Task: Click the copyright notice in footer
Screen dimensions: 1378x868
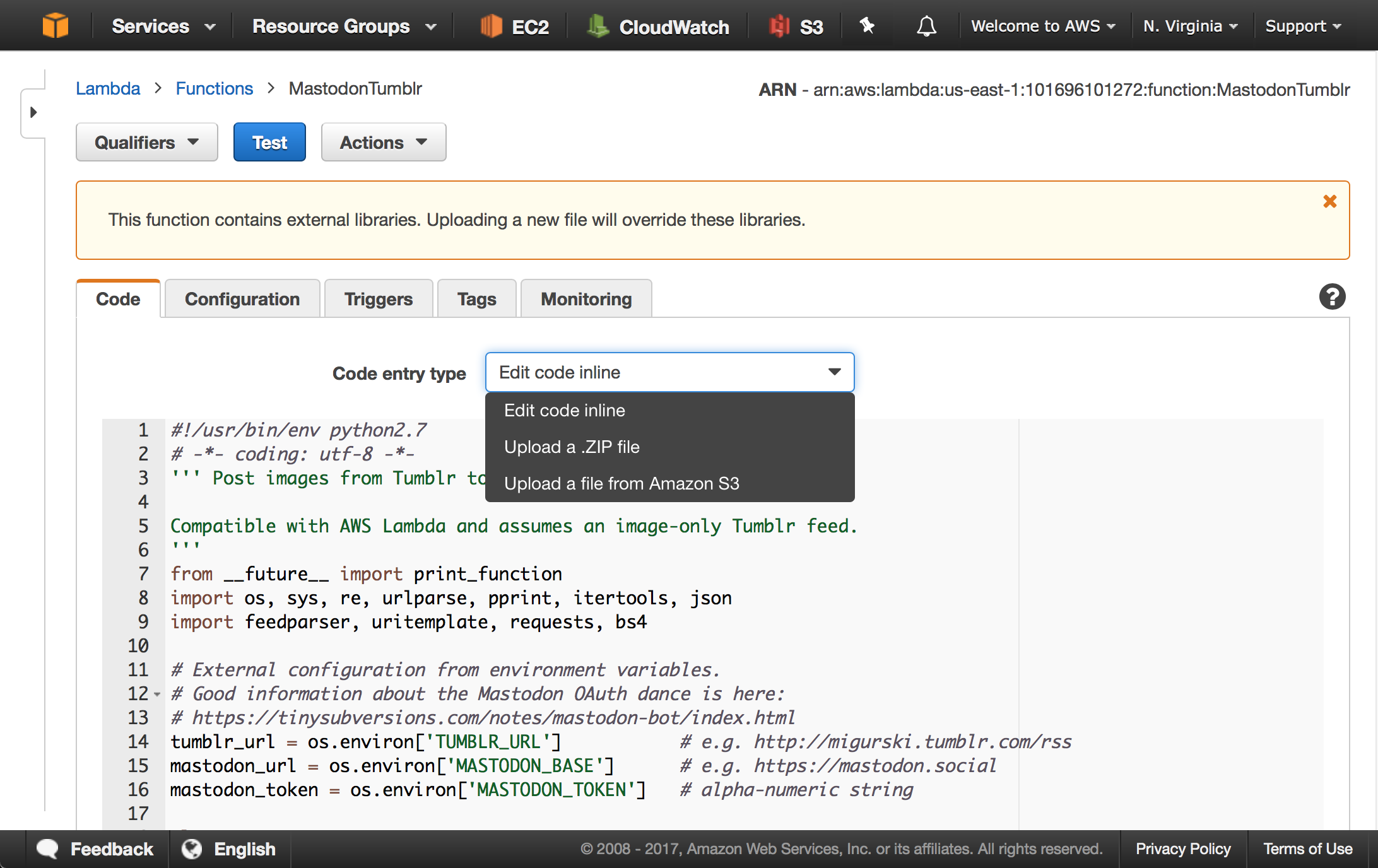Action: [x=842, y=849]
